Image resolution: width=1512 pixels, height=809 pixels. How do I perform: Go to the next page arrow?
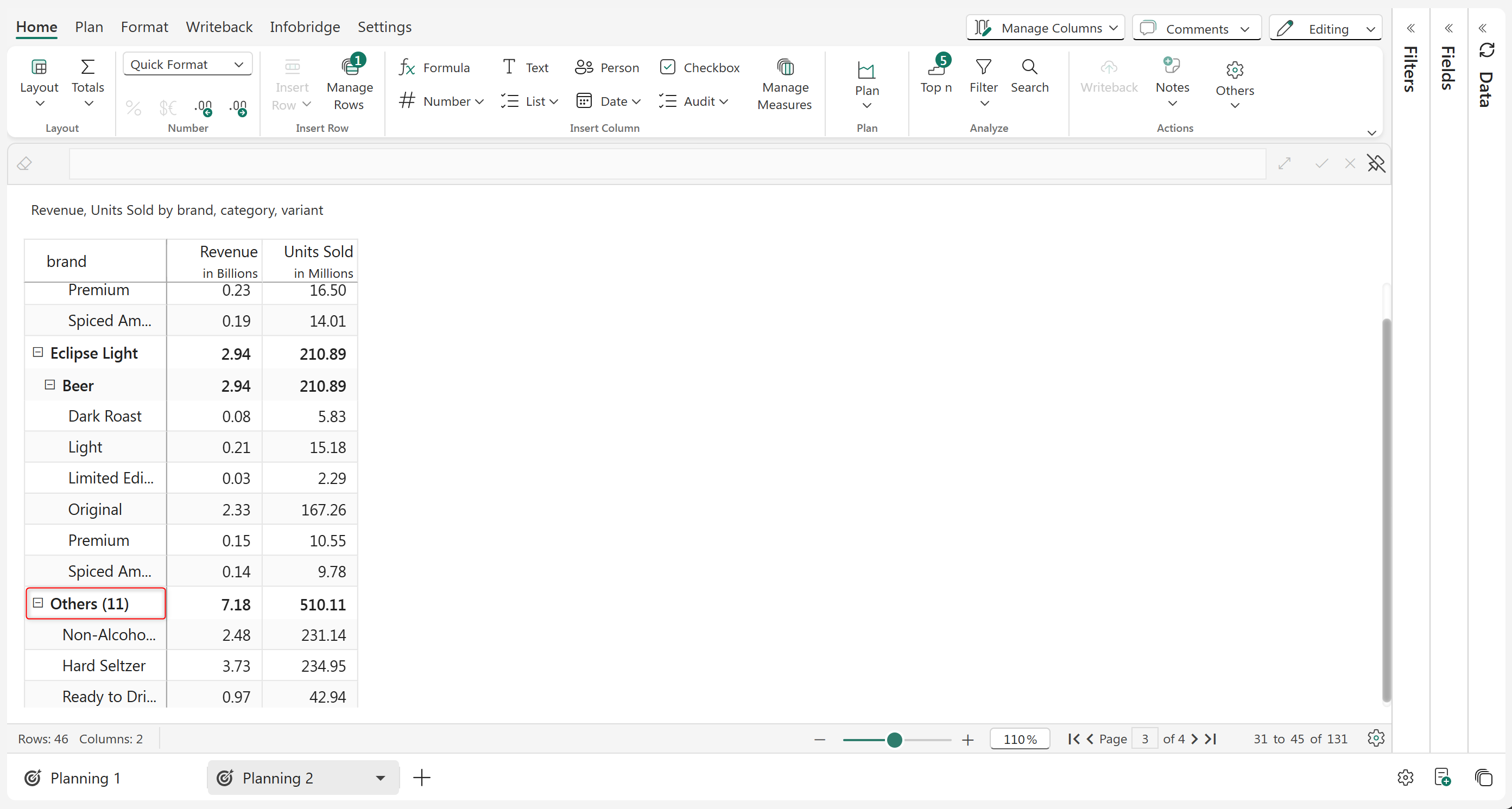pos(1194,739)
